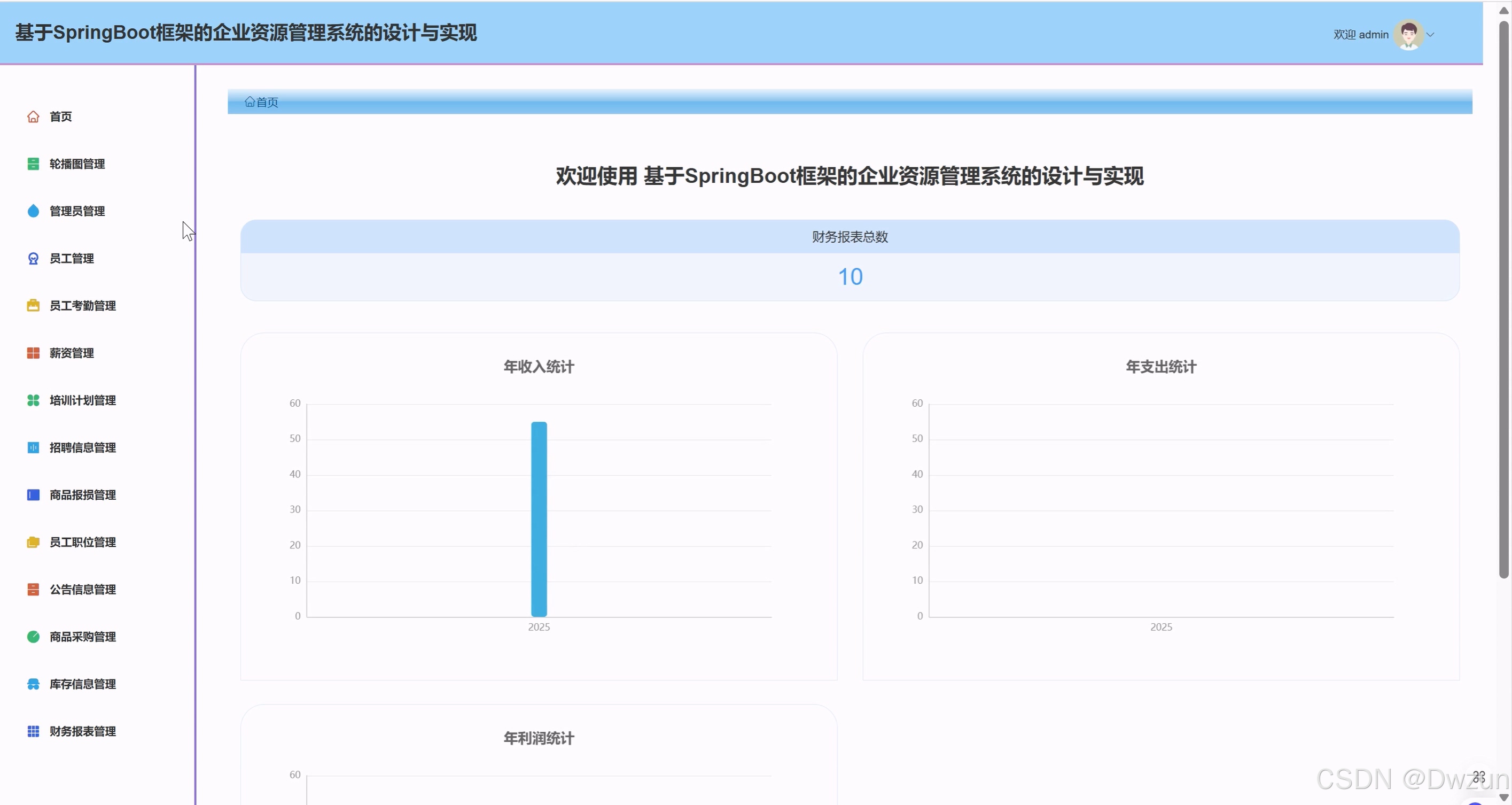The width and height of the screenshot is (1512, 805).
Task: Click the 2025 axis label under 年支出统计
Action: coord(1161,627)
